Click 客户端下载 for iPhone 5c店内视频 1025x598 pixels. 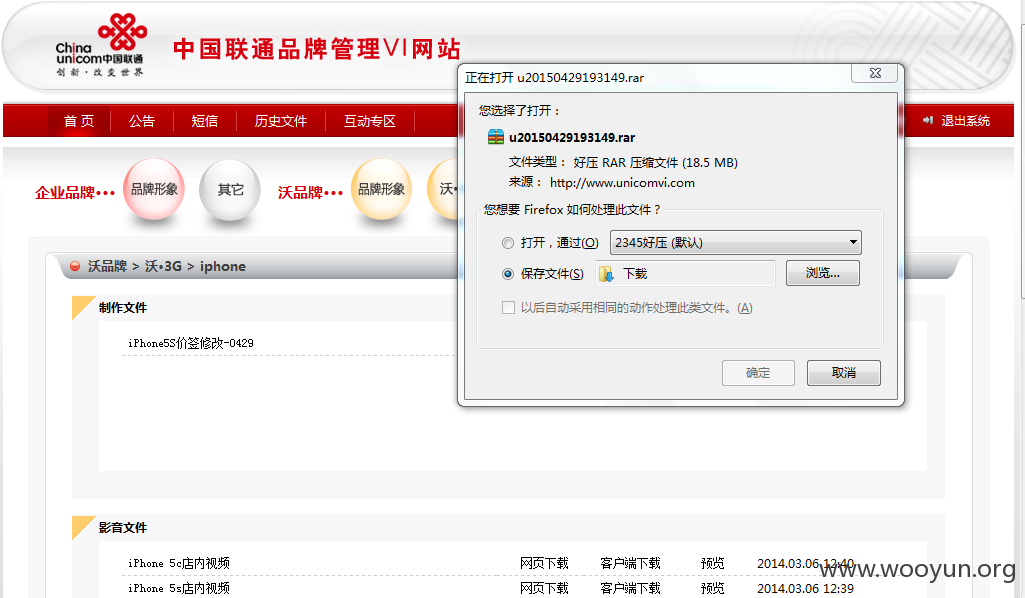(630, 563)
